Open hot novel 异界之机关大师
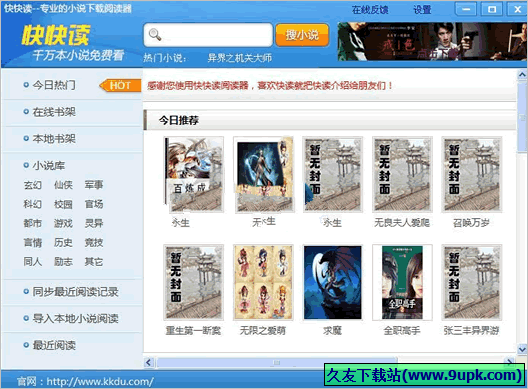 [x=239, y=58]
